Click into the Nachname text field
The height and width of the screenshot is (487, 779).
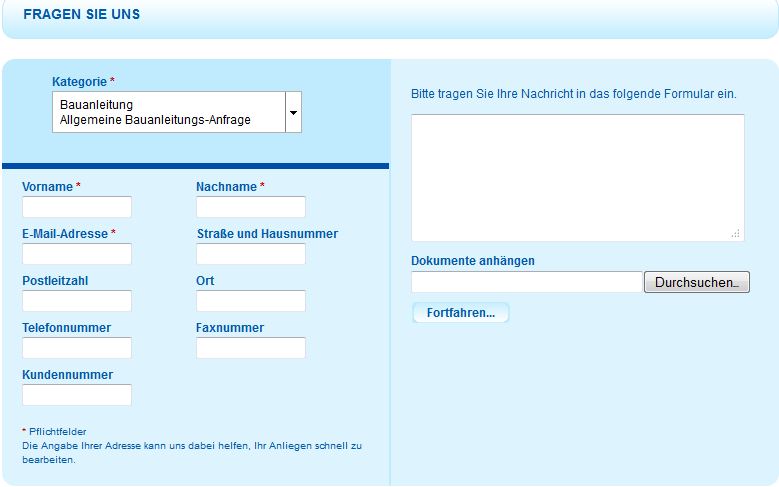coord(251,207)
